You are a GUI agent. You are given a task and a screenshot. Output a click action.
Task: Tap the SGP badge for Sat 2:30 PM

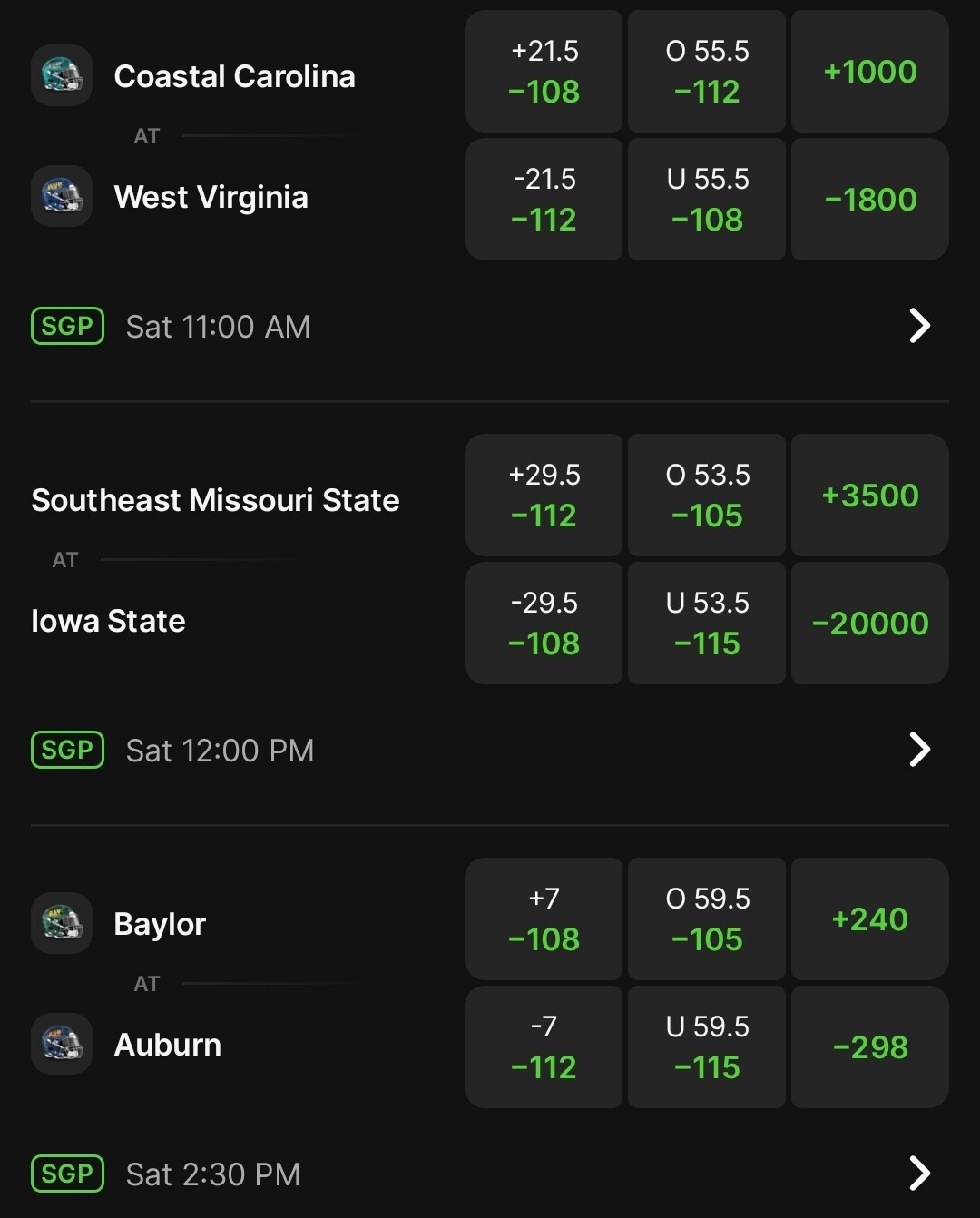click(x=68, y=1174)
